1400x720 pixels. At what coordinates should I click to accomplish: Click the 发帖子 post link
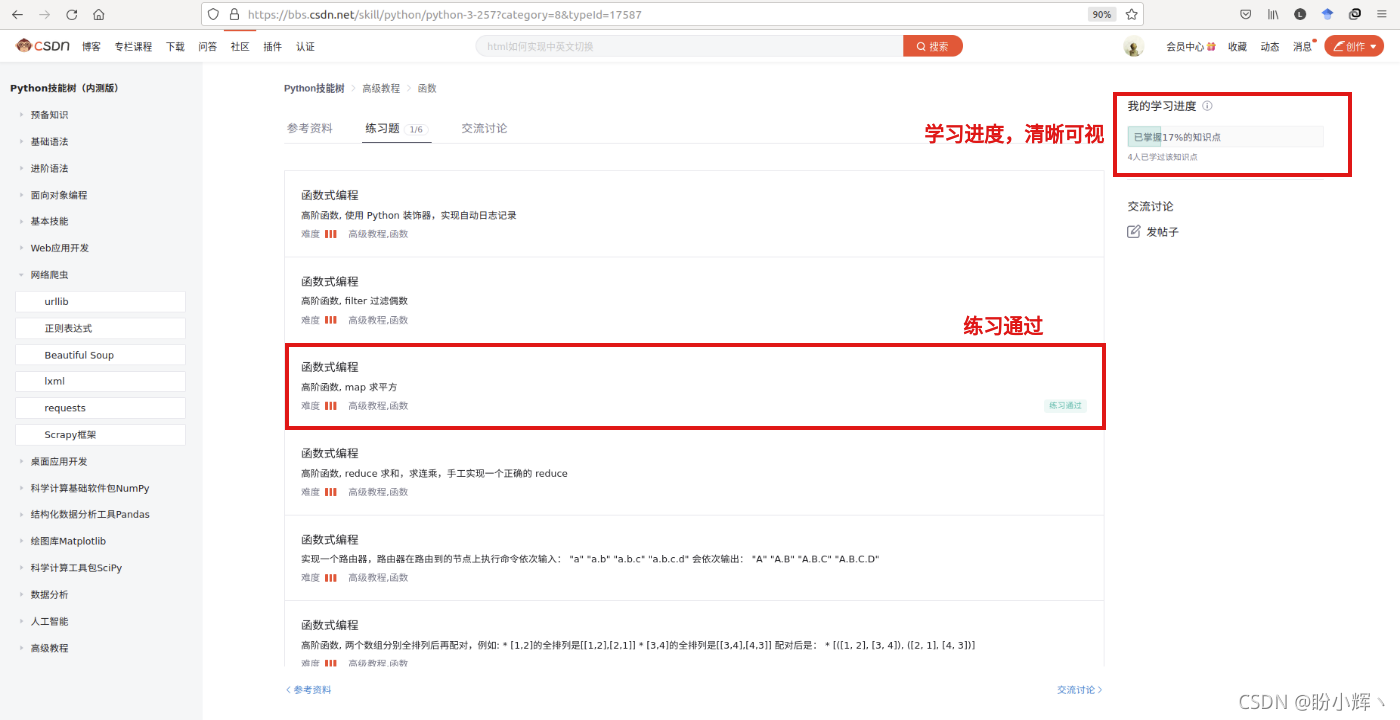(x=1162, y=232)
